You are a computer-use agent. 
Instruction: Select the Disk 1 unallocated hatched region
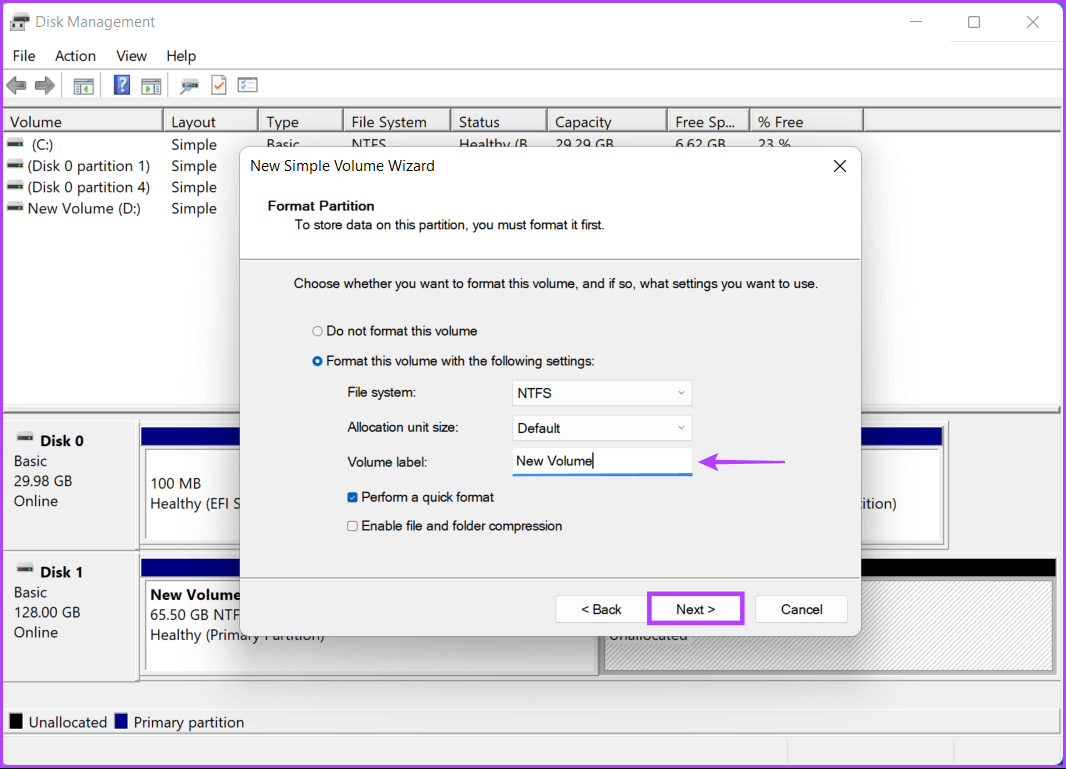pos(957,626)
